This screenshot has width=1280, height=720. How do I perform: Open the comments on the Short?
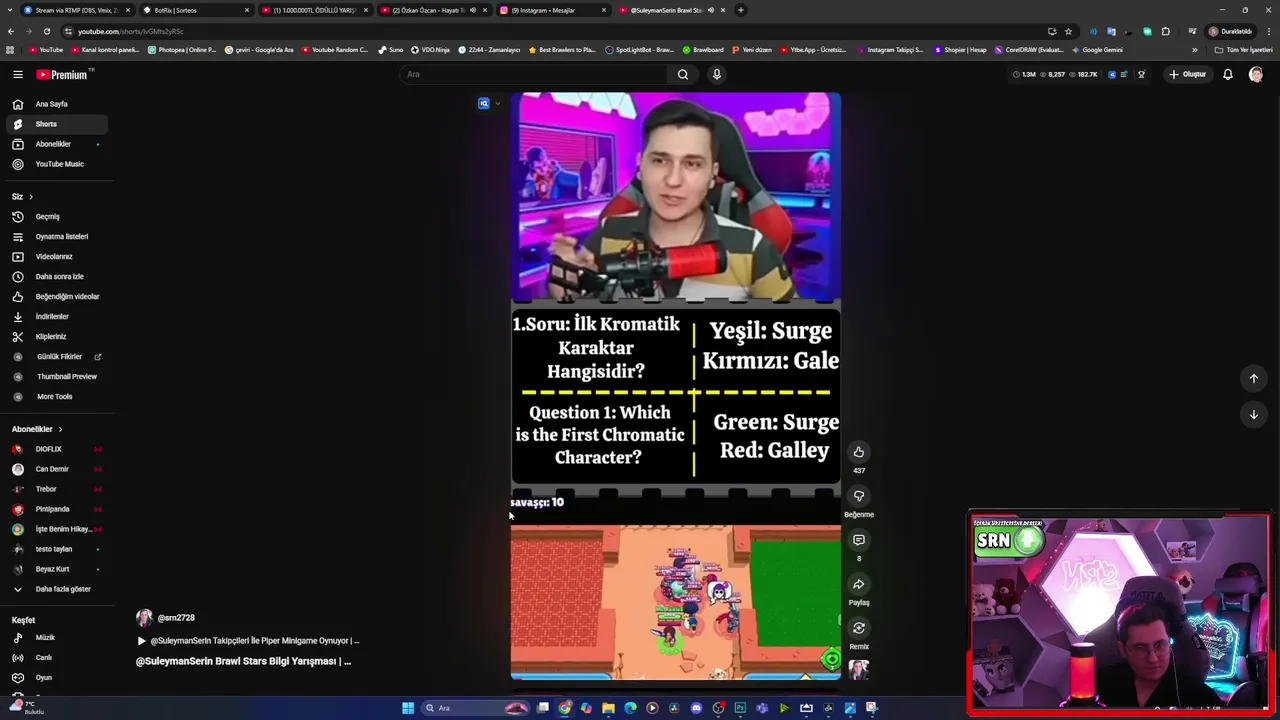(x=858, y=540)
